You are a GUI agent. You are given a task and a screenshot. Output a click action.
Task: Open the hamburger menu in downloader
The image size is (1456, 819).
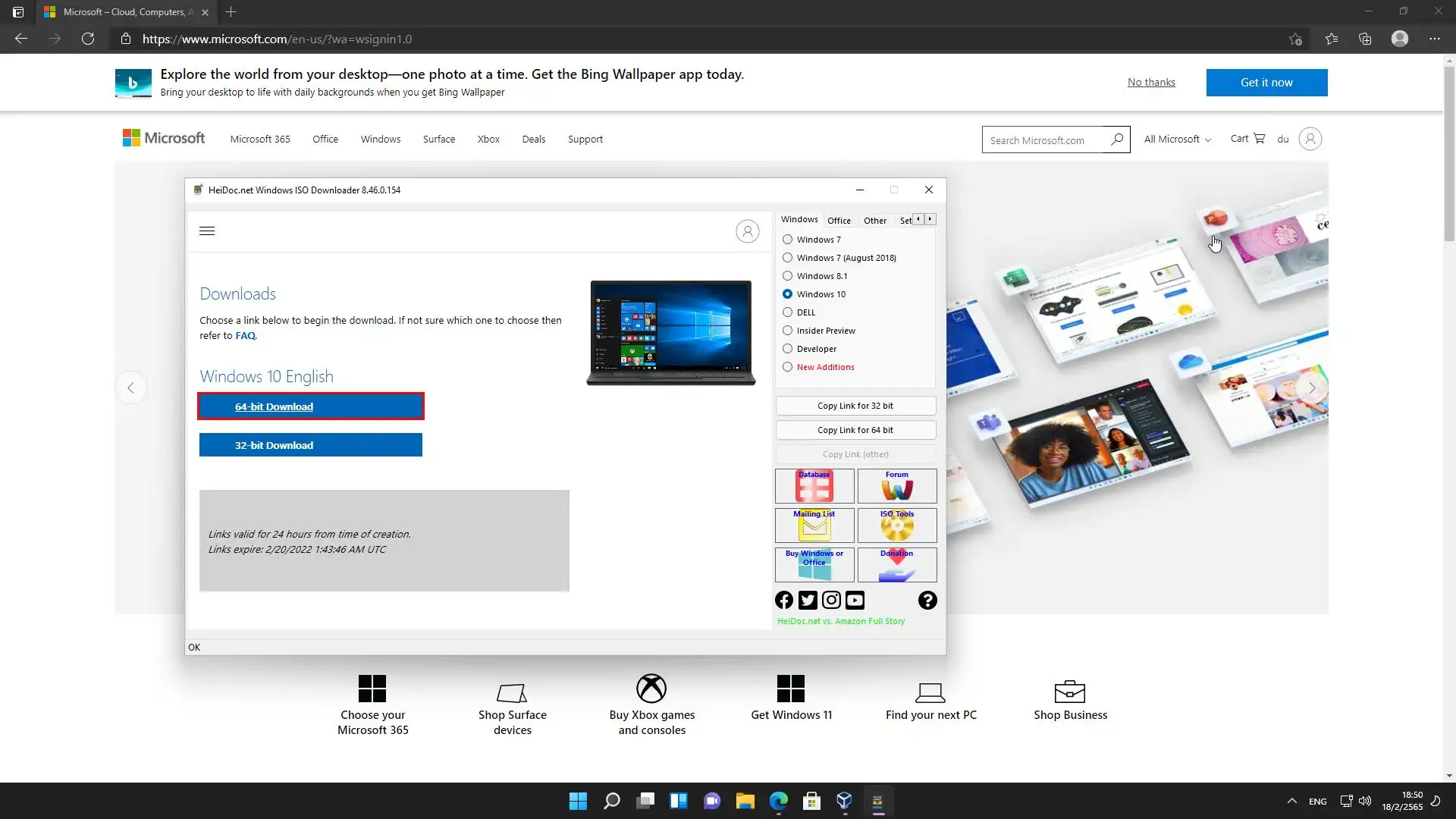coord(207,231)
